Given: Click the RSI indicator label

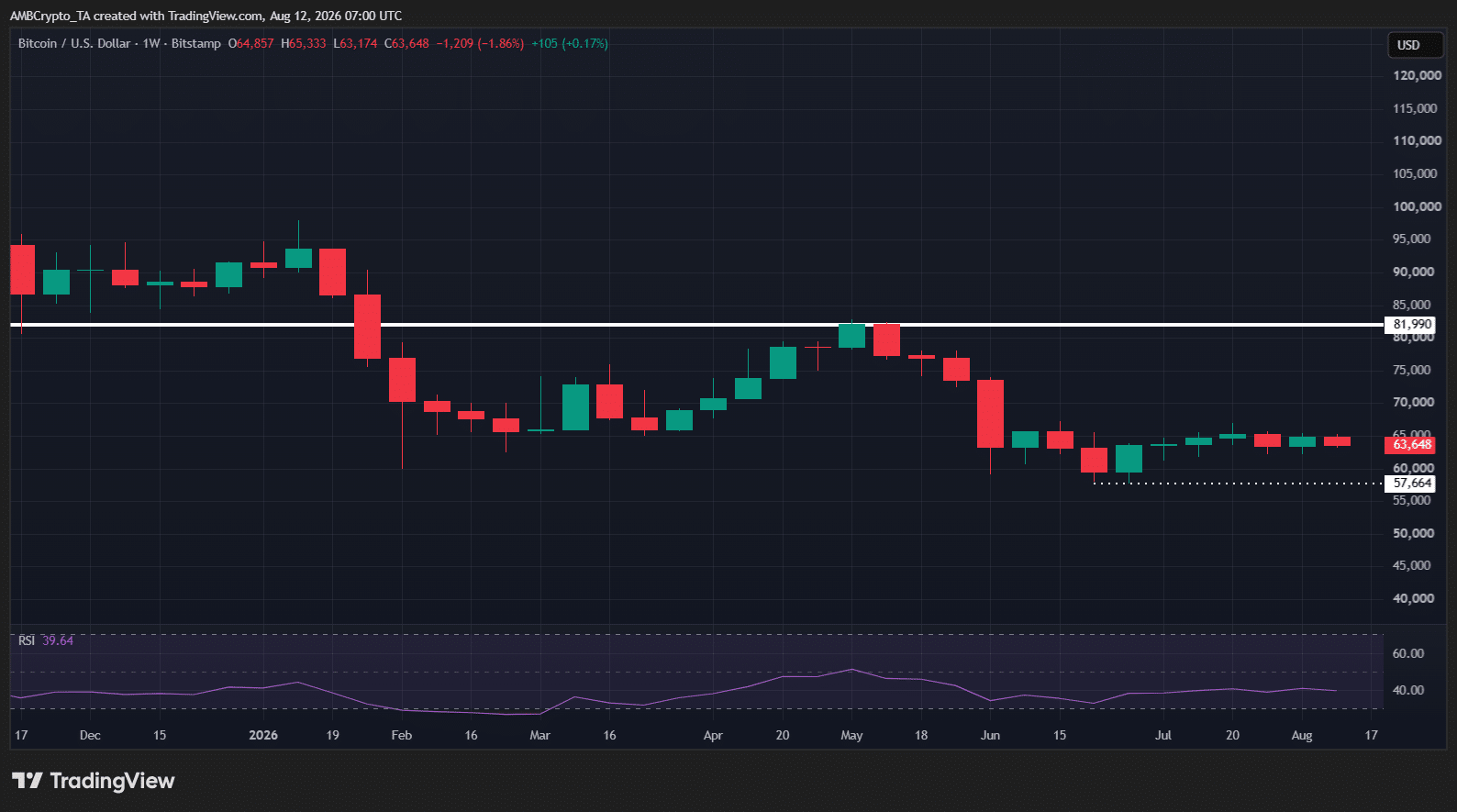Looking at the screenshot, I should coord(27,640).
